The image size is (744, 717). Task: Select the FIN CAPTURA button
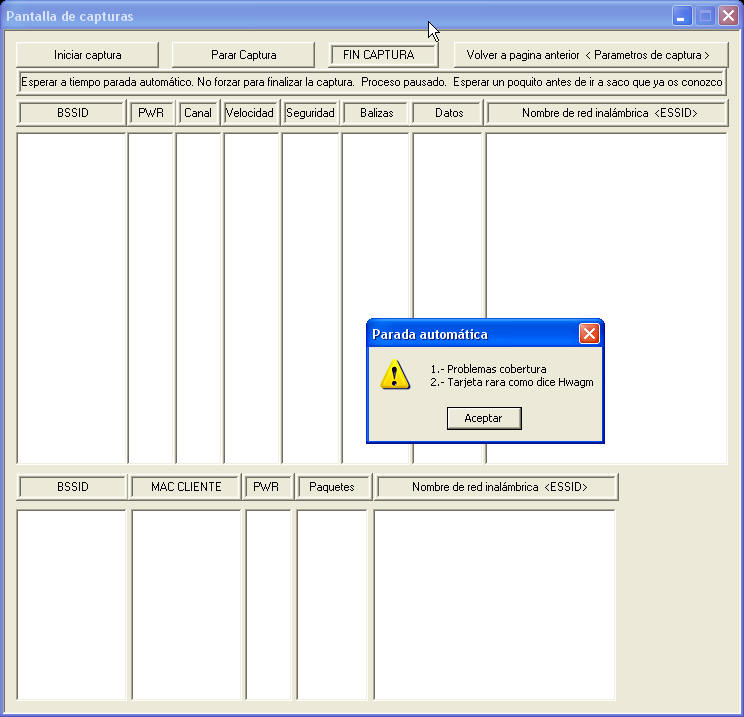tap(383, 55)
